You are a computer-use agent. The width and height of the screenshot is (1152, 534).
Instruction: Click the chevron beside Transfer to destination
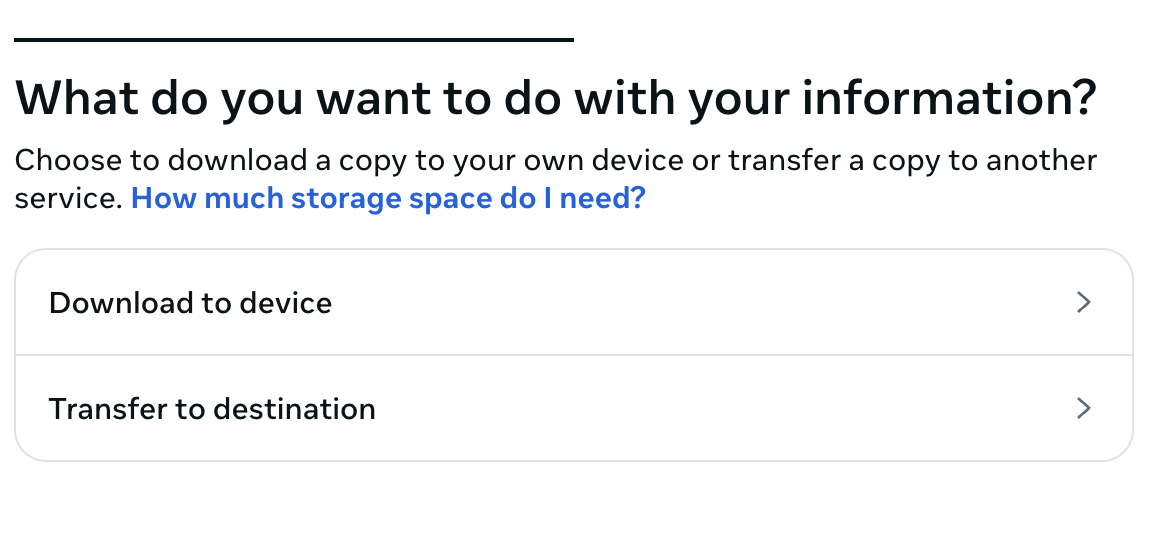1082,408
